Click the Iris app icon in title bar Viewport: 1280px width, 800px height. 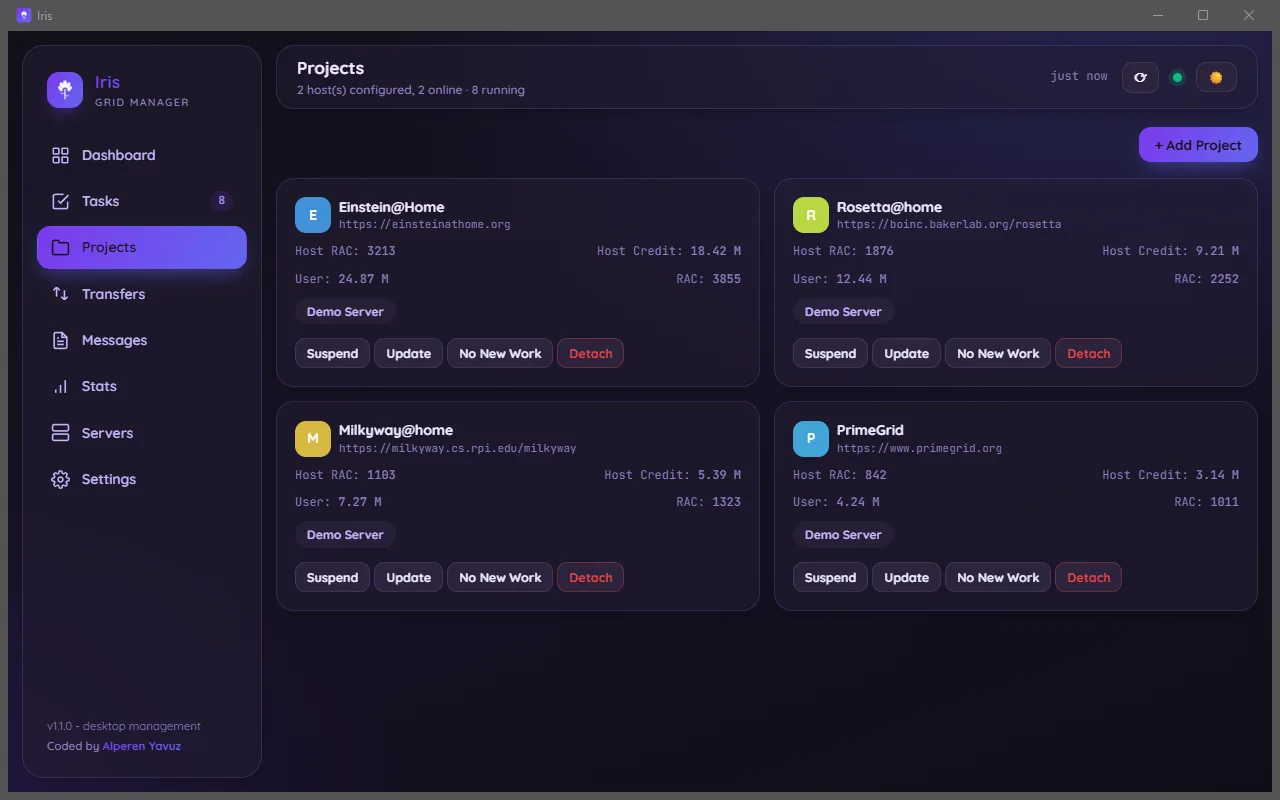(24, 15)
